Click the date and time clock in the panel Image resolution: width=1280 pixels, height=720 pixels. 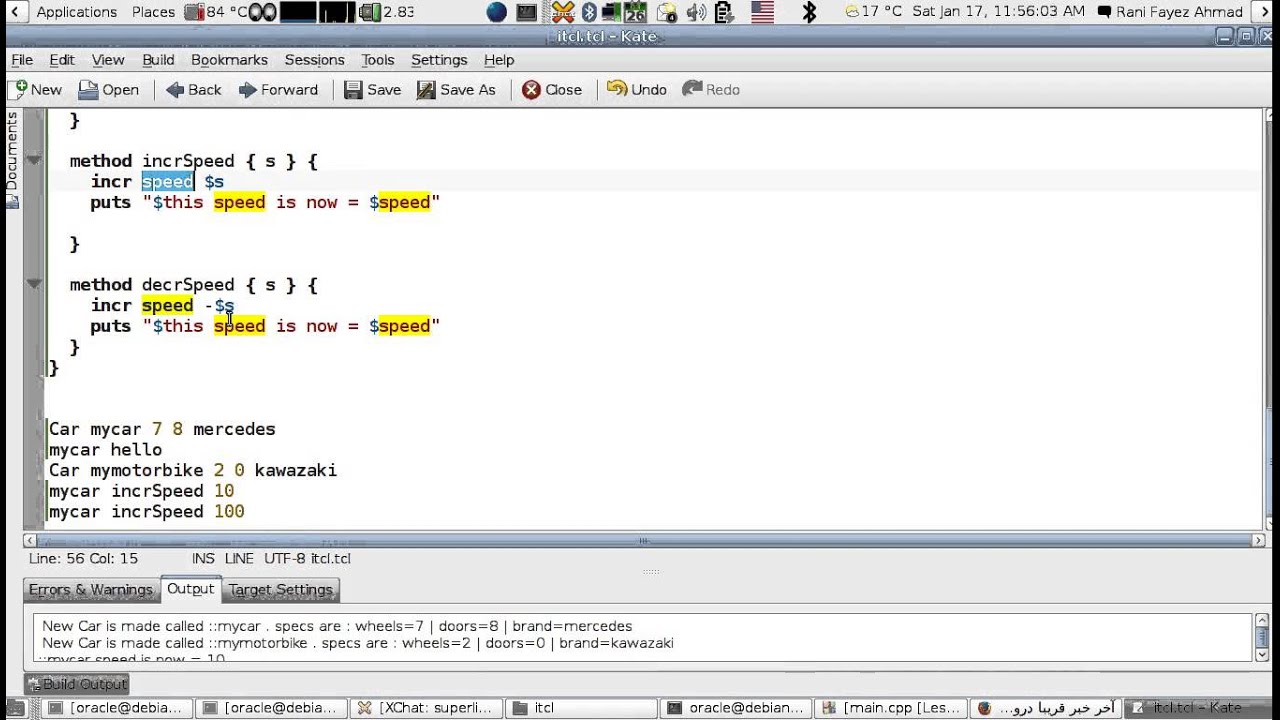(x=998, y=12)
